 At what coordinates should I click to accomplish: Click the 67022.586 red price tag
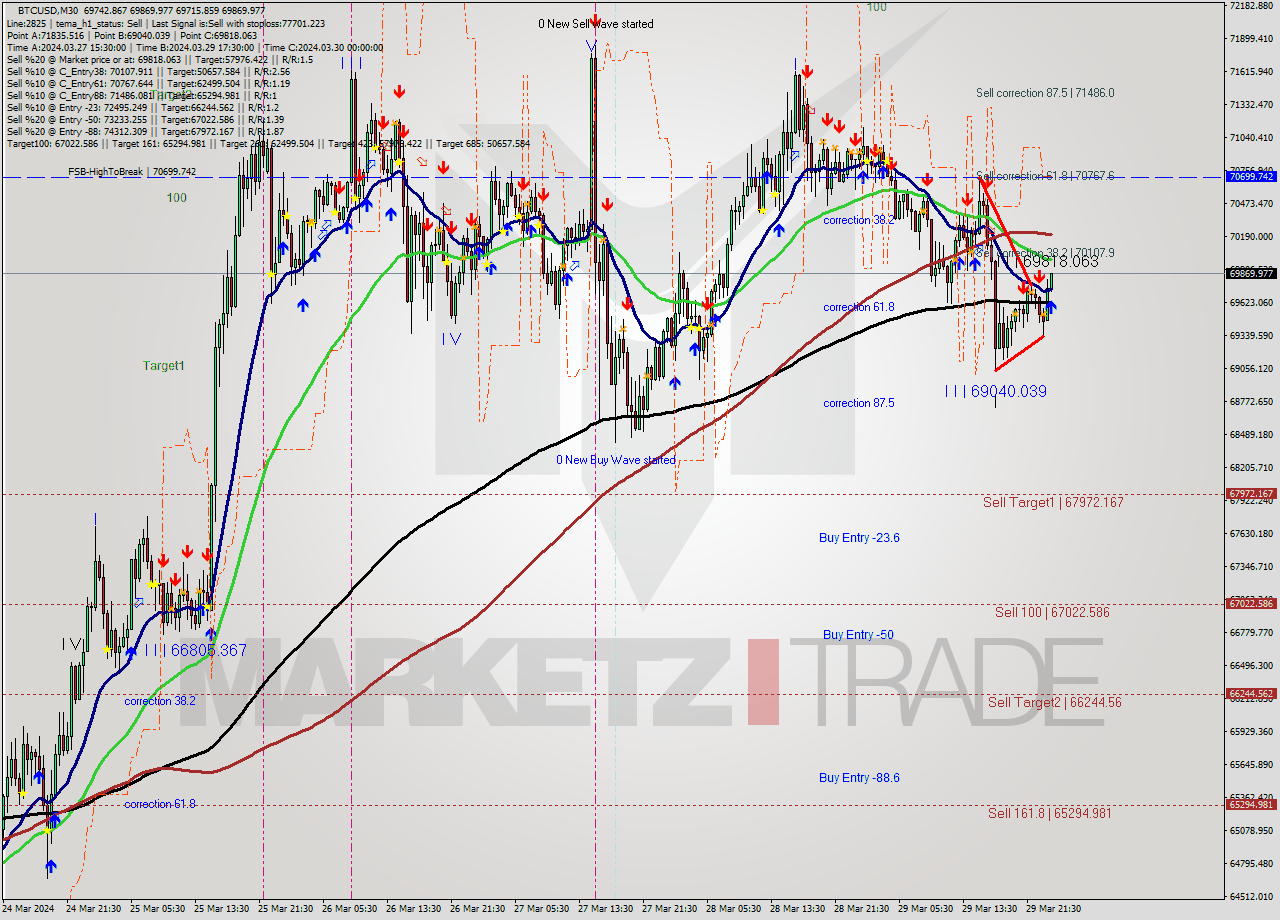click(1250, 604)
